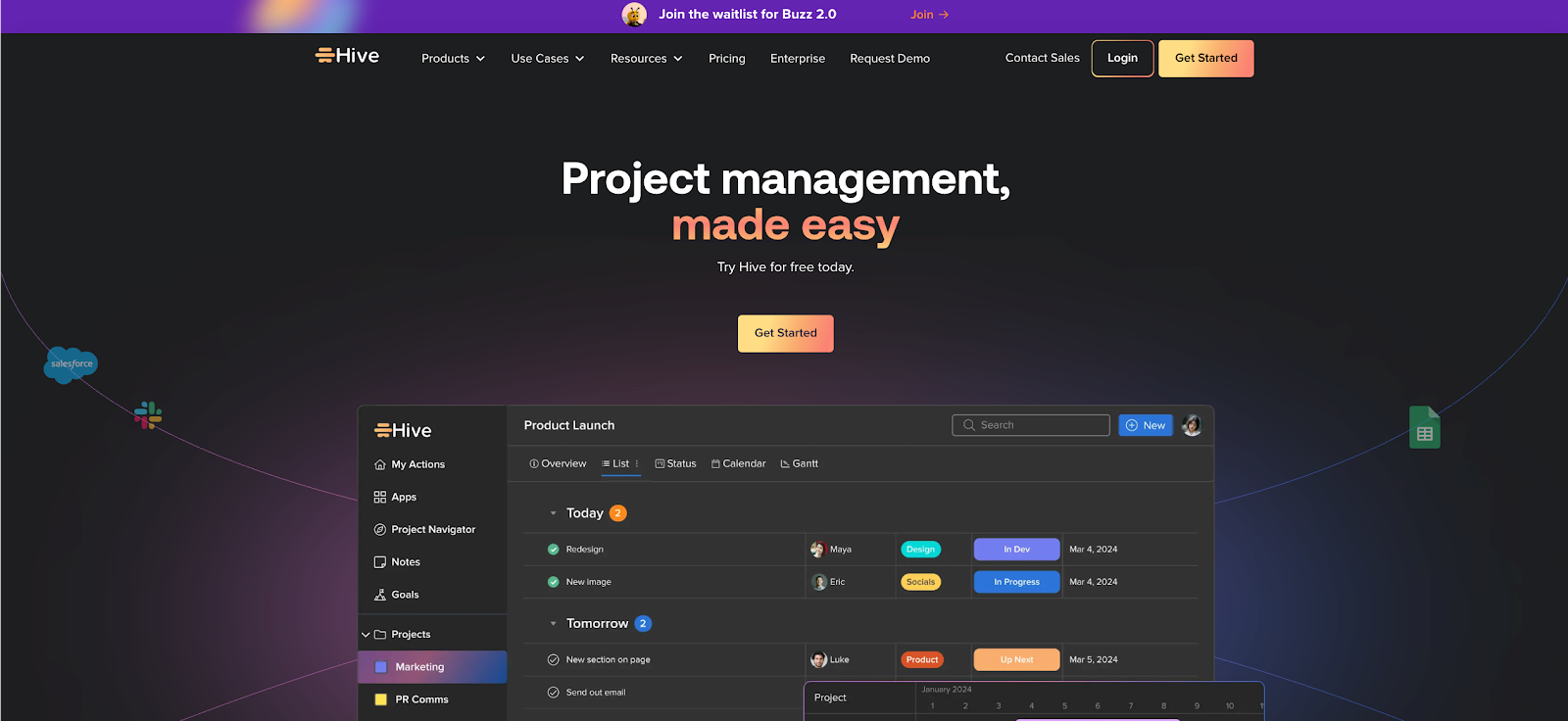Image resolution: width=1568 pixels, height=721 pixels.
Task: Click the Google Sheets icon
Action: [1424, 428]
